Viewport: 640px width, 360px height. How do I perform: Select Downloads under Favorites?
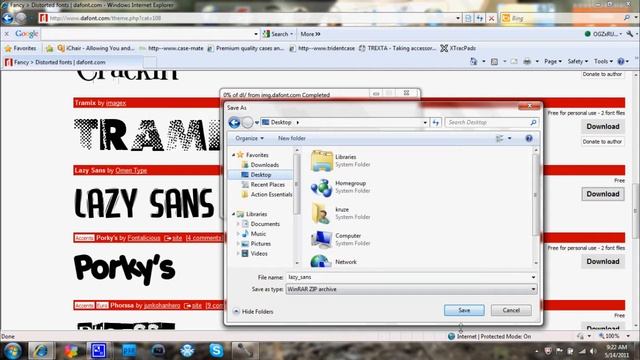264,165
